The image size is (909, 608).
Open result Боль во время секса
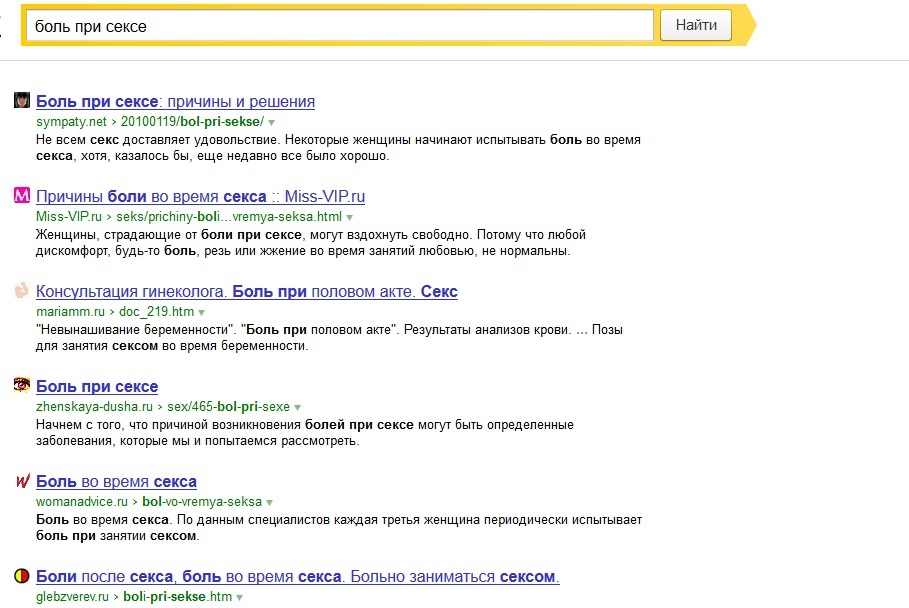(117, 482)
